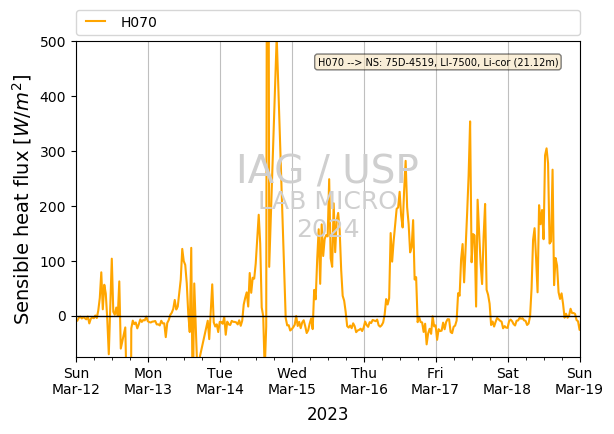This screenshot has height=434, width=614.
Task: Click the Mon Mar-13 date label
Action: point(148,381)
